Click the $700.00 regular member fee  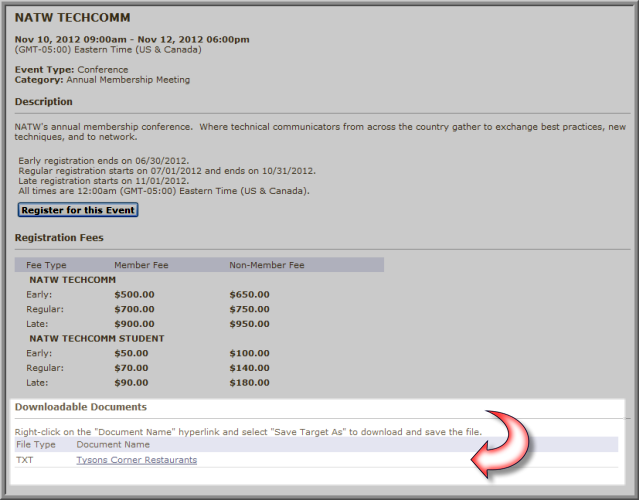[x=134, y=309]
